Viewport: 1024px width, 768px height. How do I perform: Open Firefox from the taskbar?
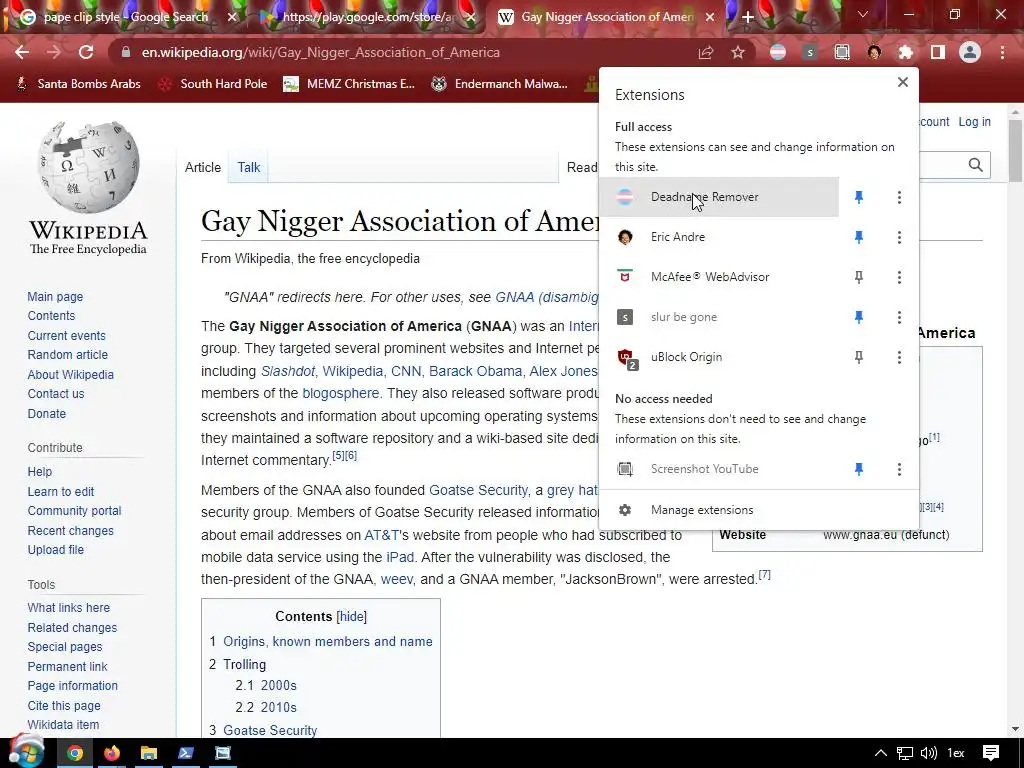112,753
